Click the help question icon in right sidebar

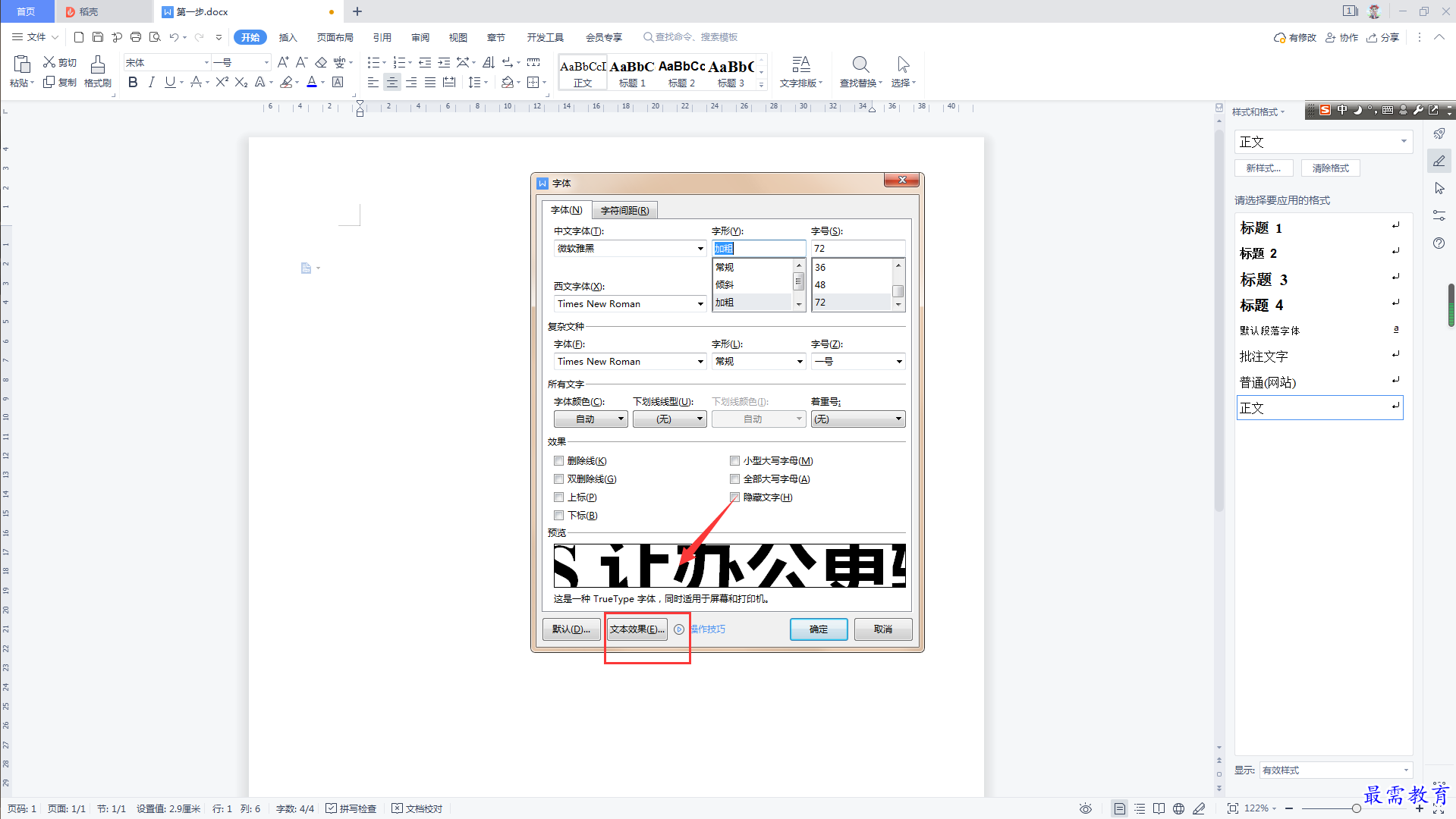point(1439,243)
